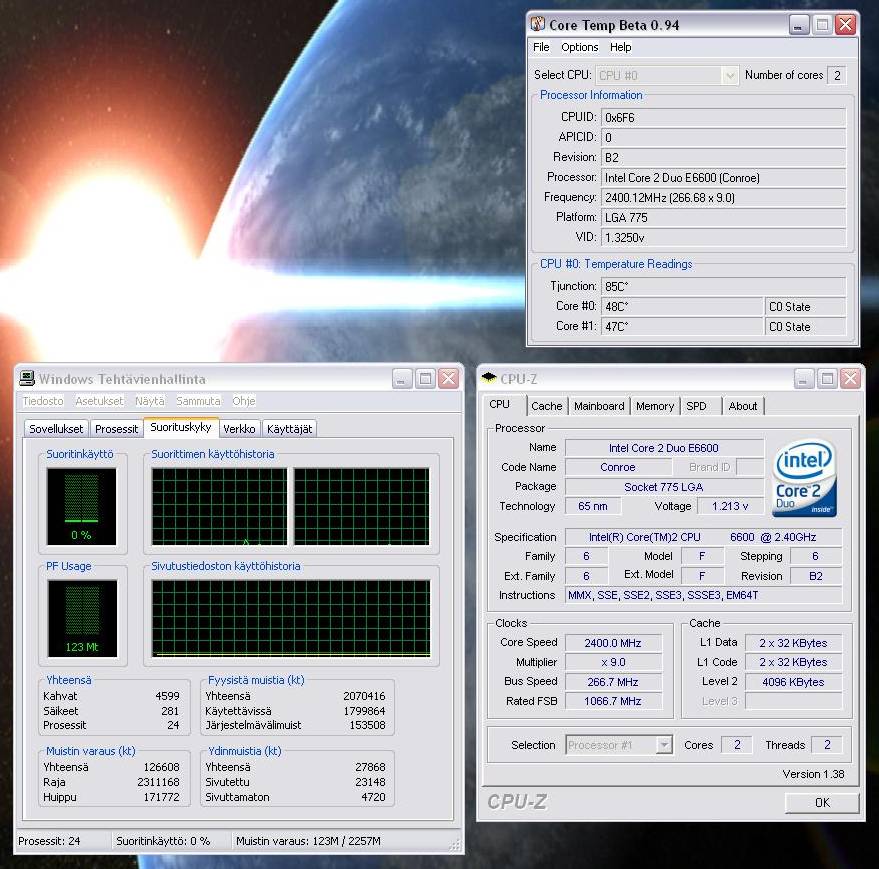This screenshot has height=869, width=879.
Task: Open the Prosessit tab in Task Manager
Action: pos(117,429)
